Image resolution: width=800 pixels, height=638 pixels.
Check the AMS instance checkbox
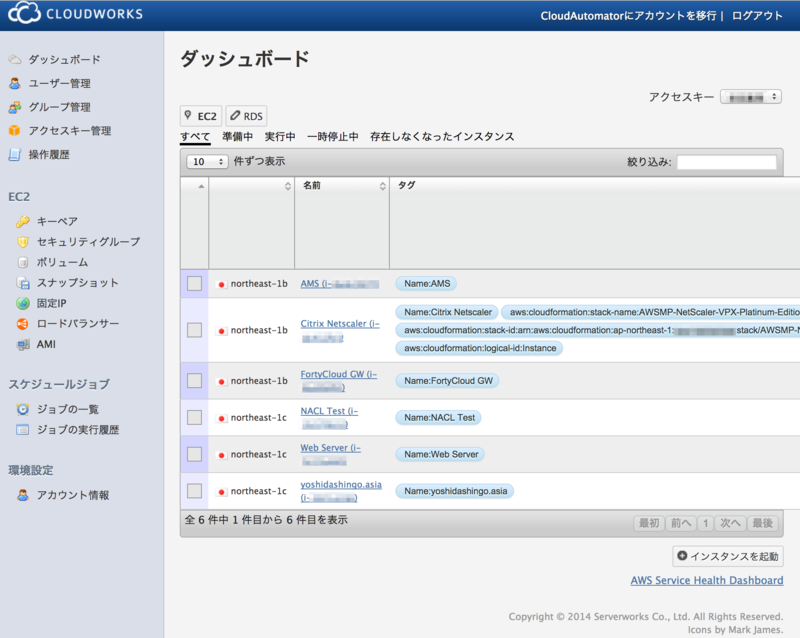pyautogui.click(x=194, y=283)
